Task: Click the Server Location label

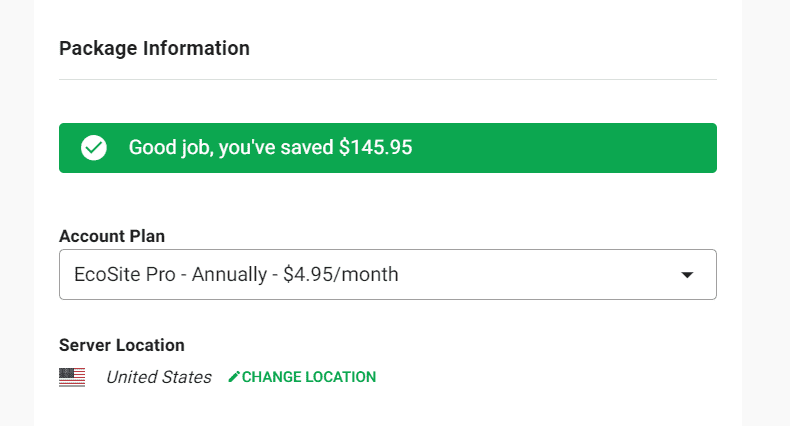Action: pos(121,345)
